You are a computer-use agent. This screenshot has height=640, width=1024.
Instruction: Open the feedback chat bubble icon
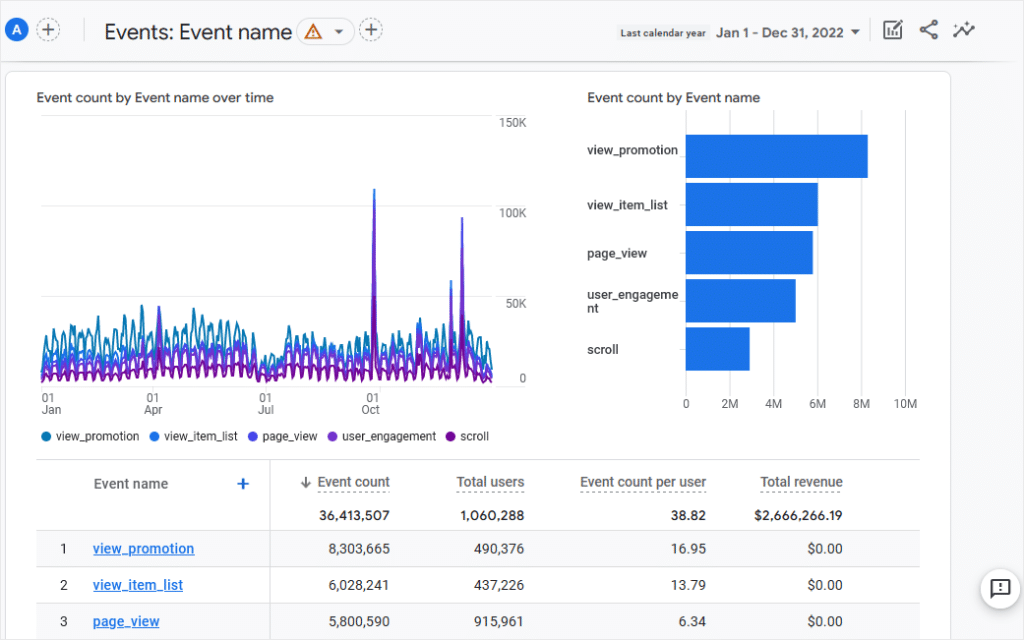click(x=1000, y=588)
